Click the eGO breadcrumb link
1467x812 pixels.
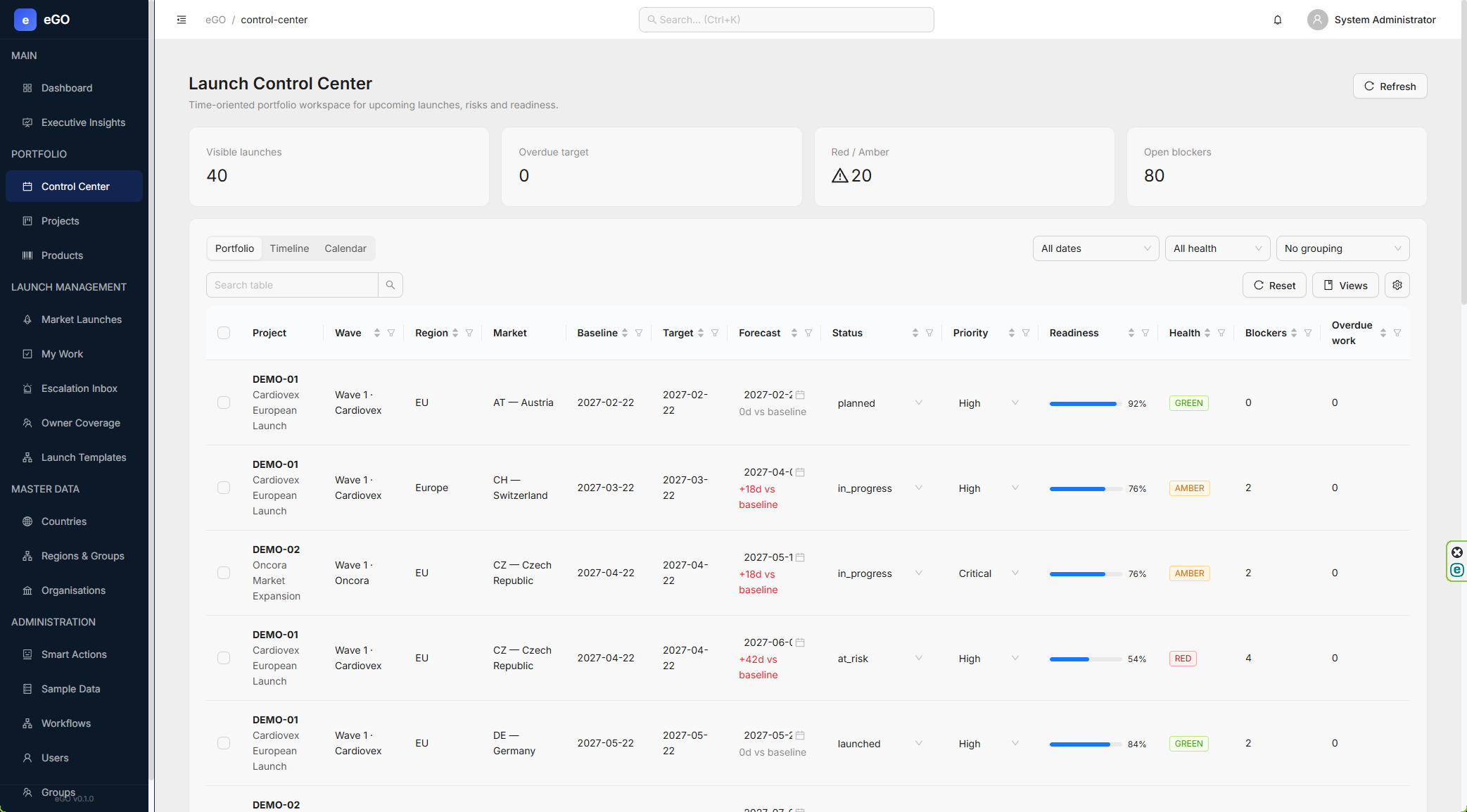pyautogui.click(x=215, y=20)
